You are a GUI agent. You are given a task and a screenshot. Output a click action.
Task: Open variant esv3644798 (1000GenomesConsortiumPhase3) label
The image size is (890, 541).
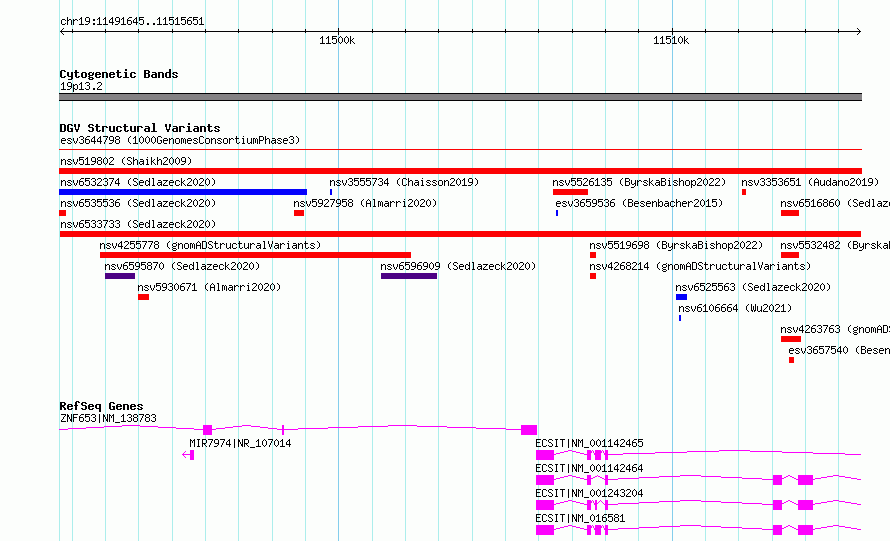tap(180, 140)
